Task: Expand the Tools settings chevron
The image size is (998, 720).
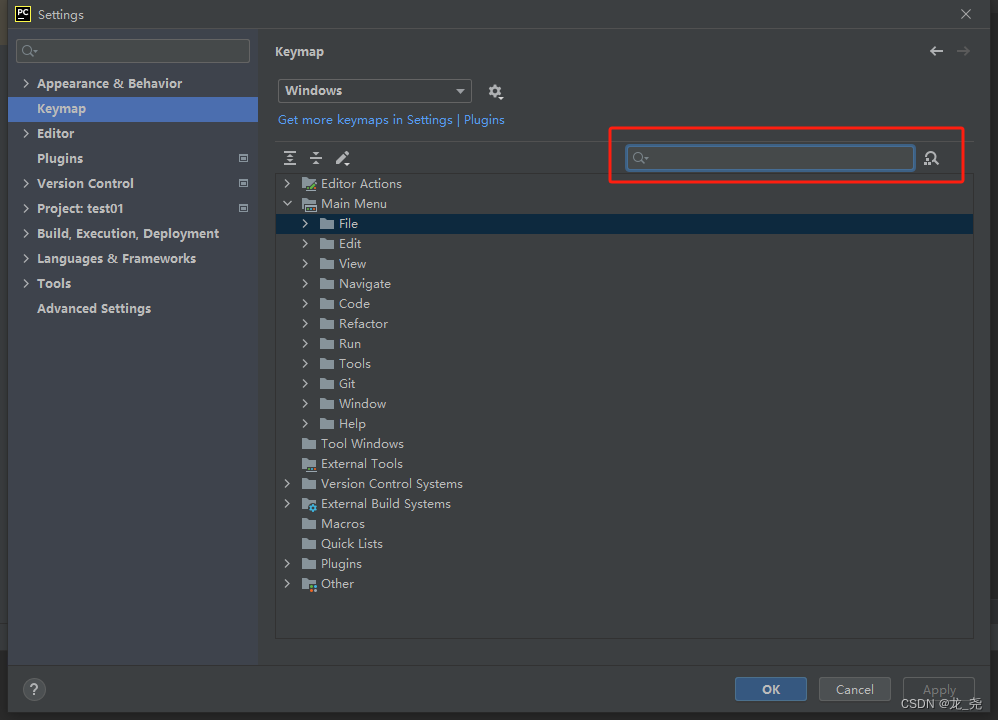Action: 26,283
